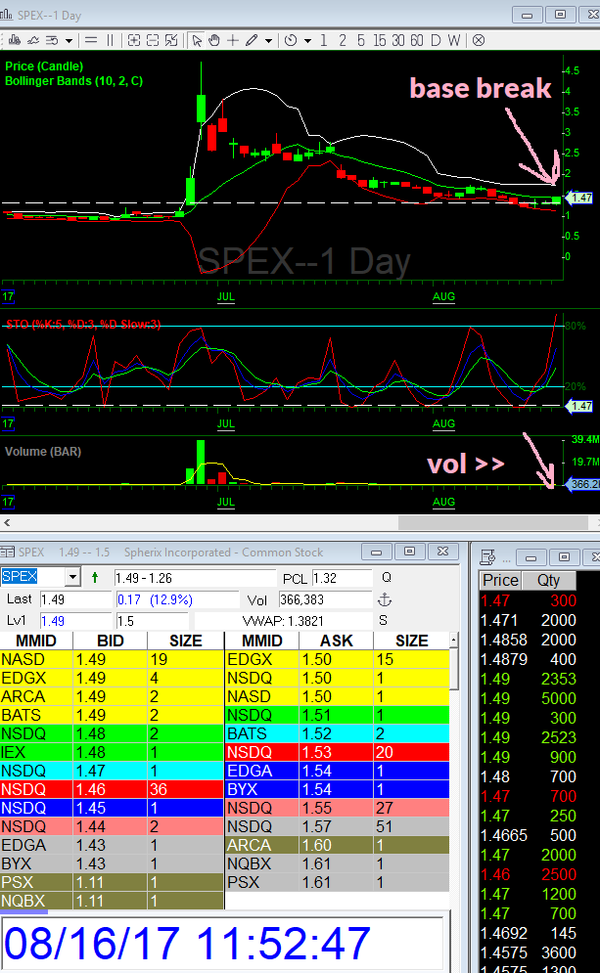Click the chart type icon at toolbar start
This screenshot has width=600, height=973.
tap(12, 40)
